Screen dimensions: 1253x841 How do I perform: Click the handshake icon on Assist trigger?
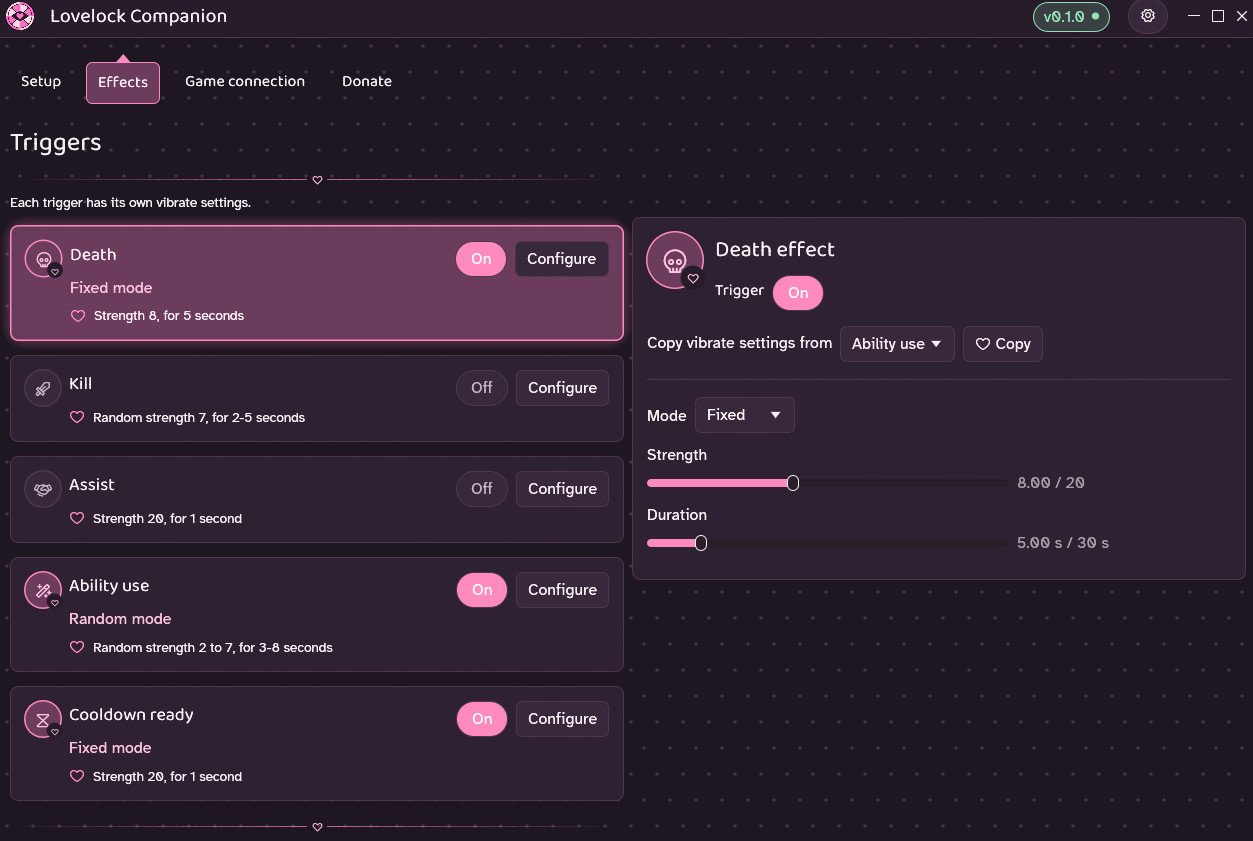[x=43, y=490]
